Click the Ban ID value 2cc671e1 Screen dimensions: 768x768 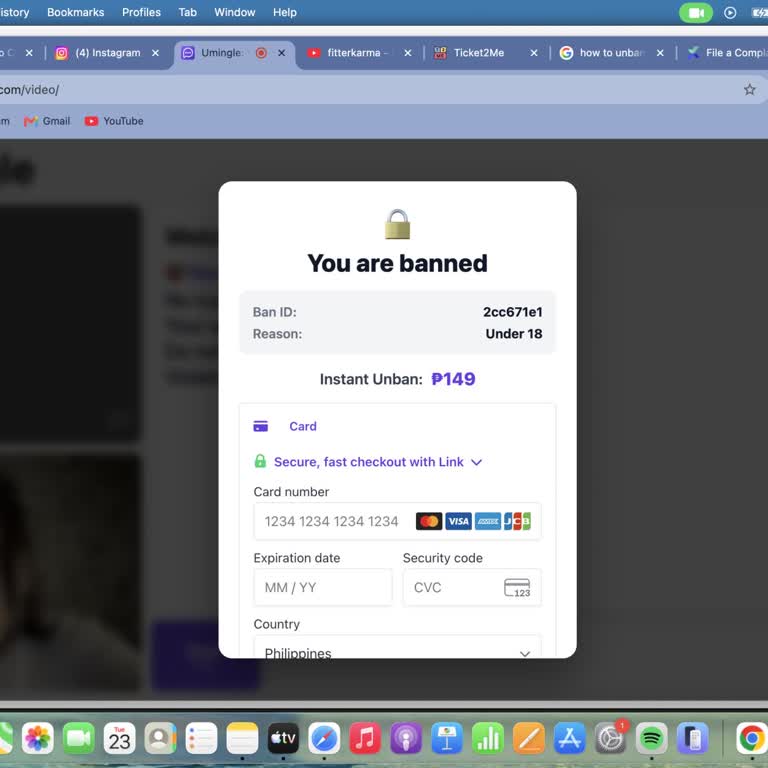coord(512,312)
